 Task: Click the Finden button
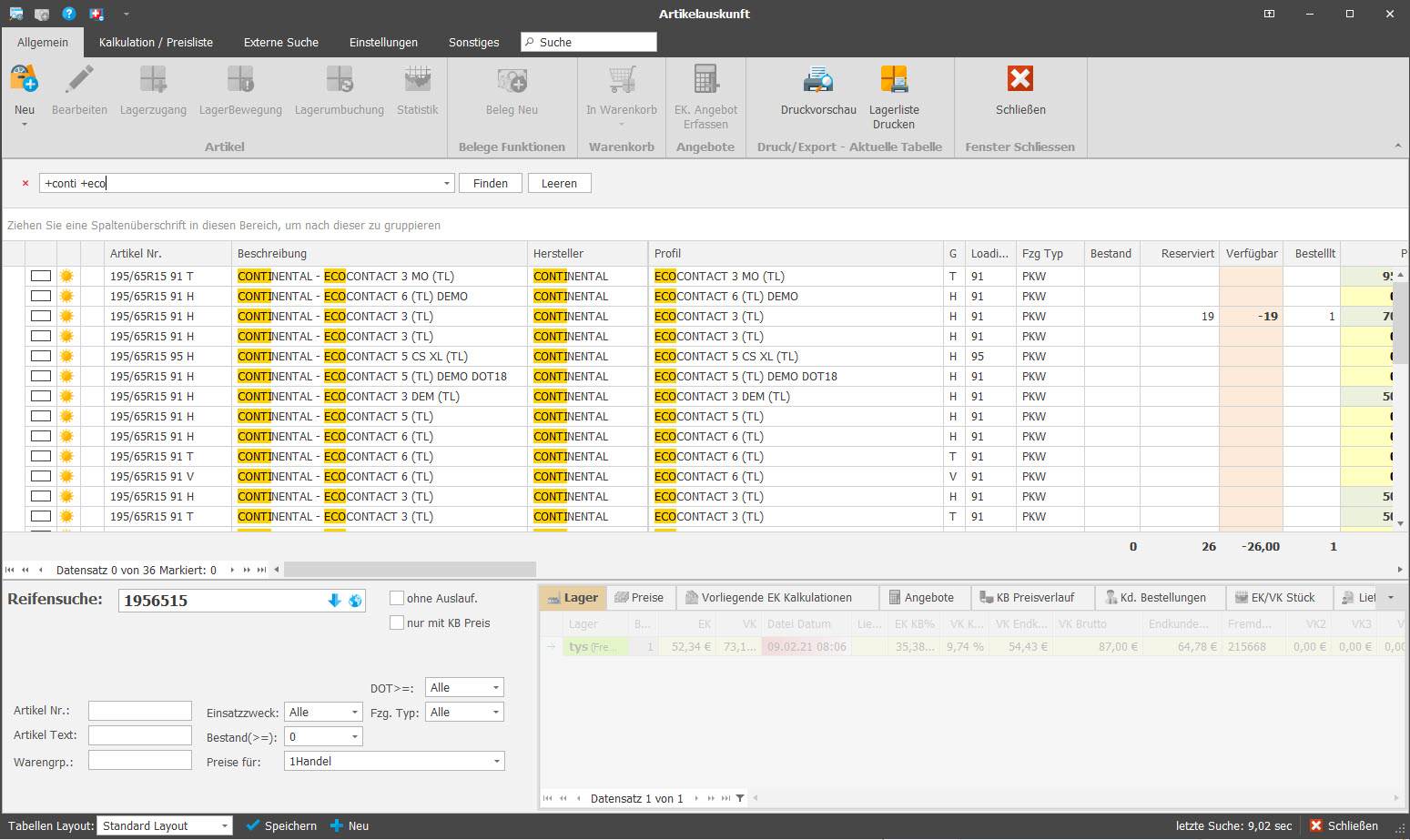coord(491,183)
